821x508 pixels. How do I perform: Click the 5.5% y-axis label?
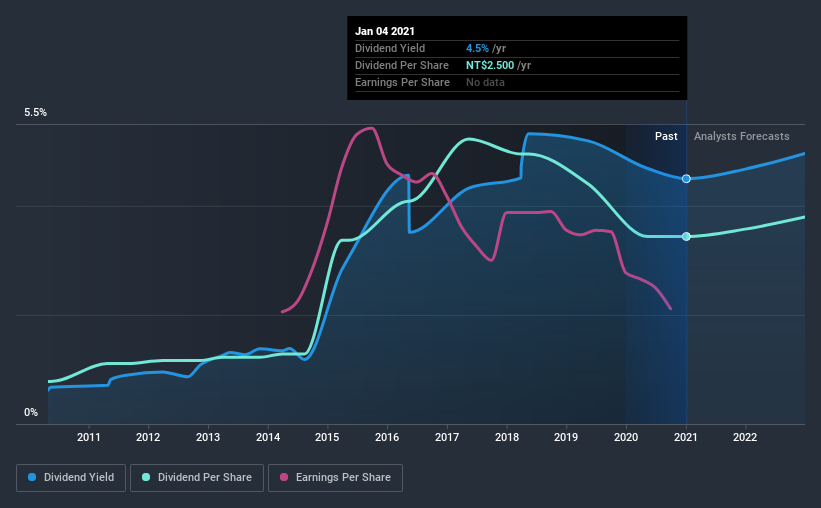click(36, 113)
